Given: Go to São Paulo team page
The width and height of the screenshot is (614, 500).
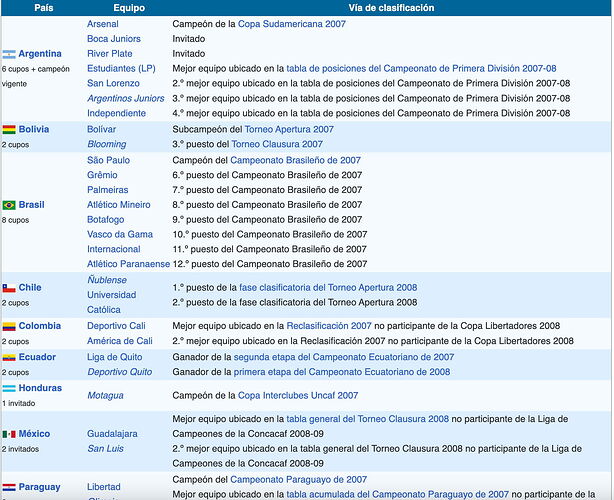Looking at the screenshot, I should [x=108, y=160].
